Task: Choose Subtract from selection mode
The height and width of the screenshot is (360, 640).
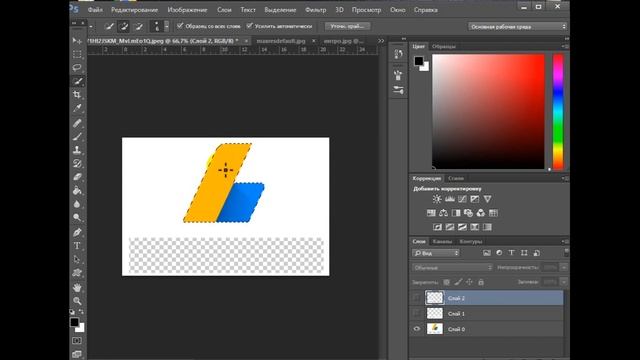Action: coord(138,27)
